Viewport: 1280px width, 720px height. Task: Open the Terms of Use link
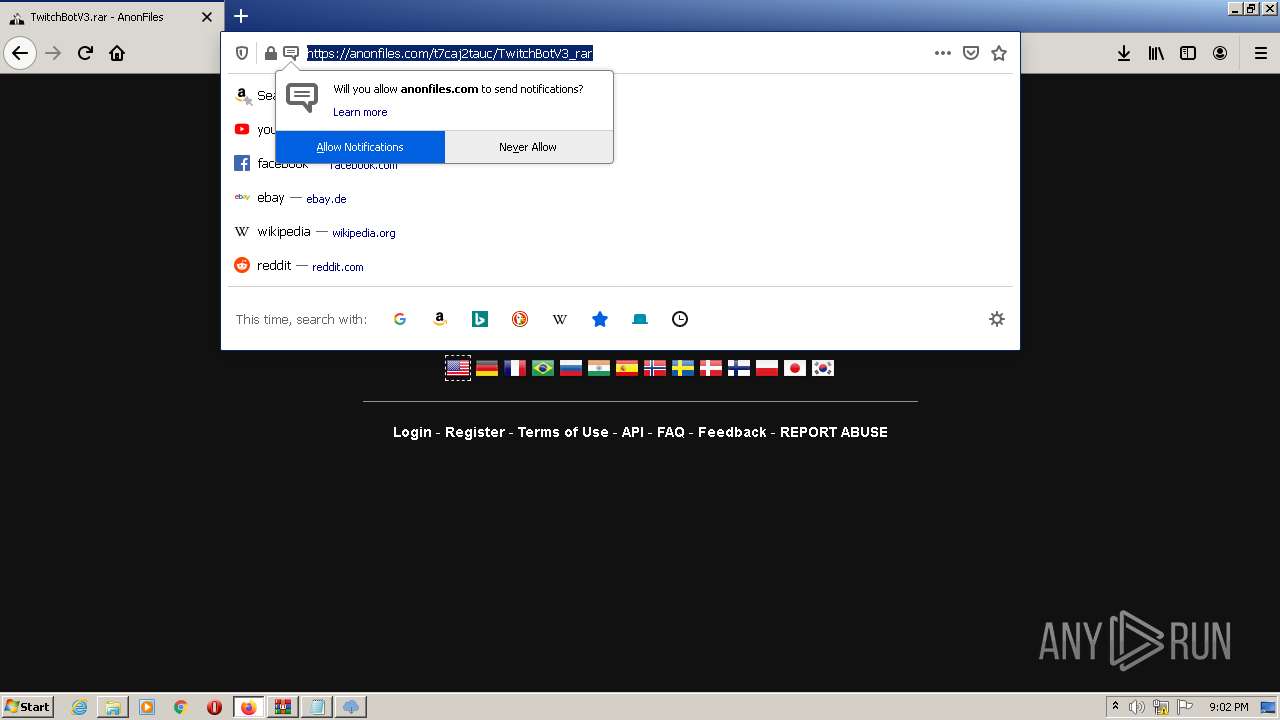(563, 432)
